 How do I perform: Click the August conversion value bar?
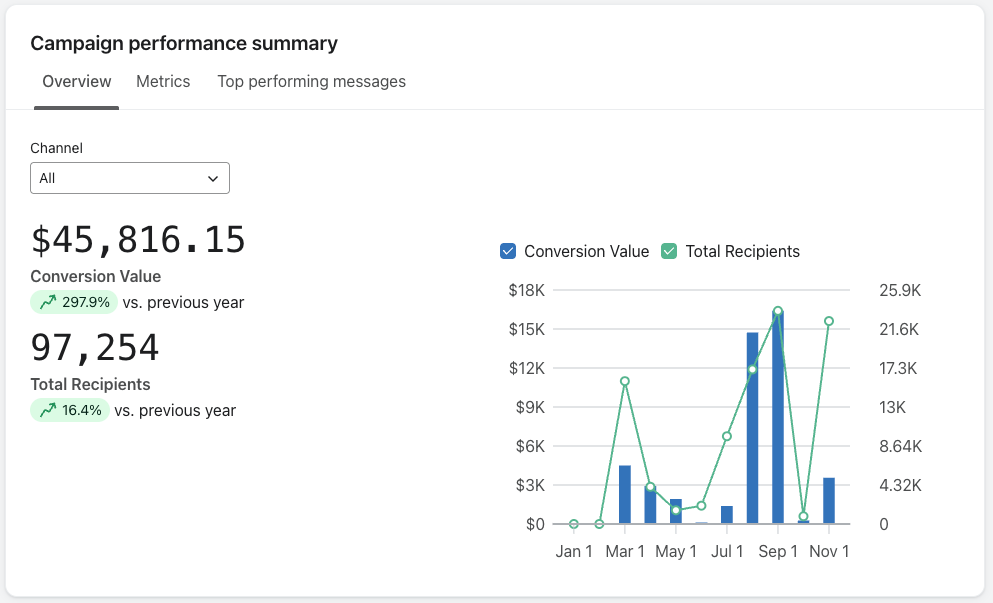(x=752, y=430)
